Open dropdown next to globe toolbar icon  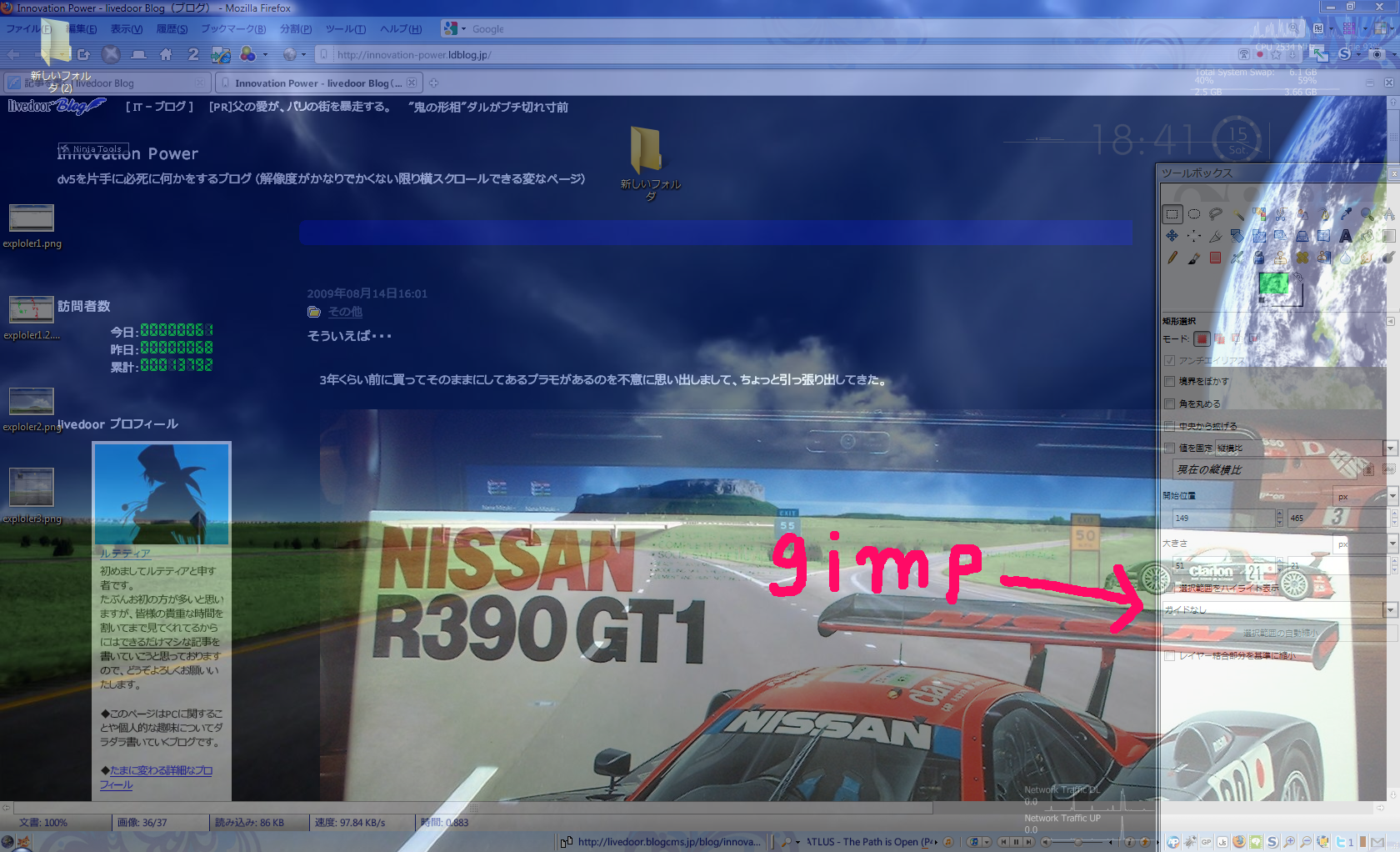(303, 55)
